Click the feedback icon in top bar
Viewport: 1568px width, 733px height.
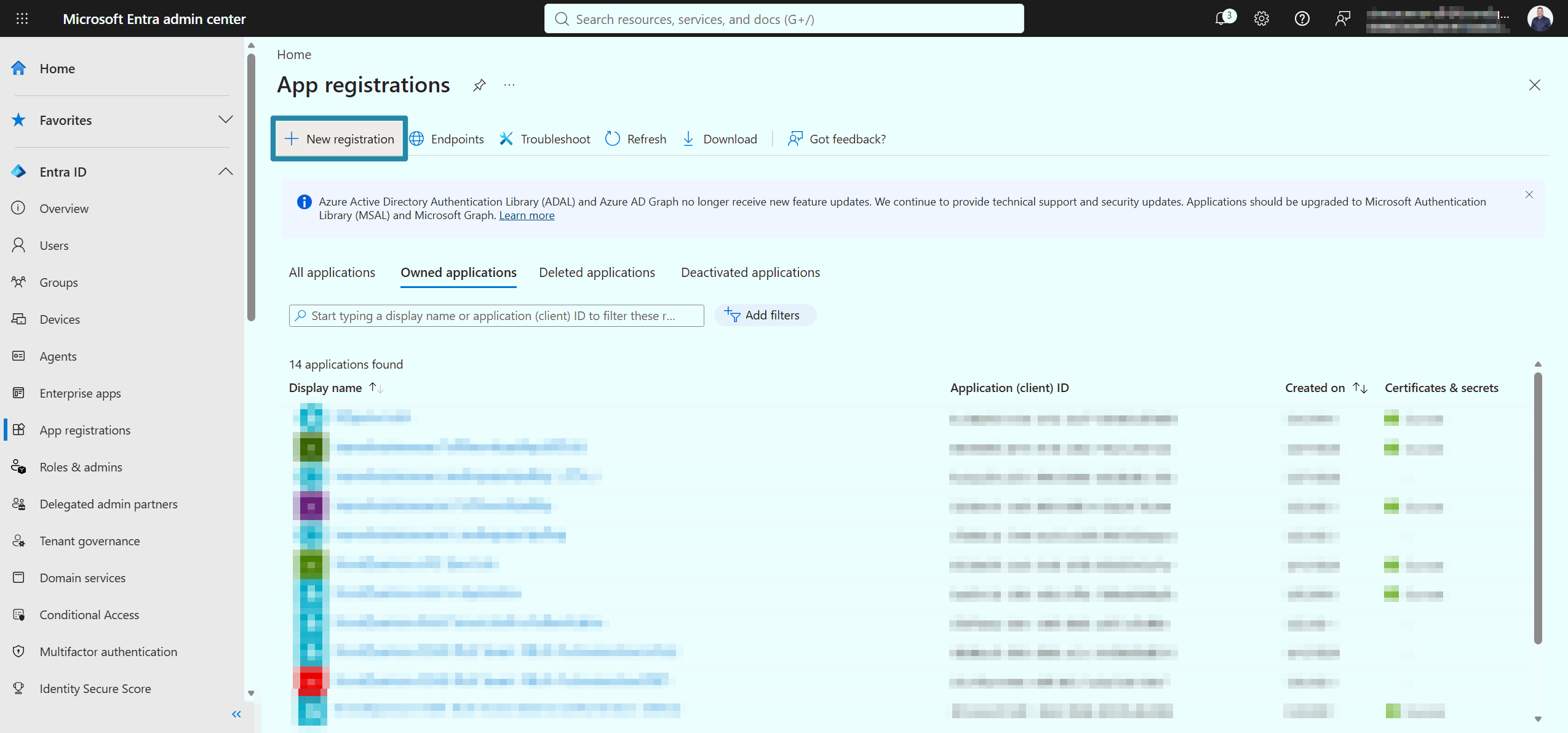(1342, 18)
